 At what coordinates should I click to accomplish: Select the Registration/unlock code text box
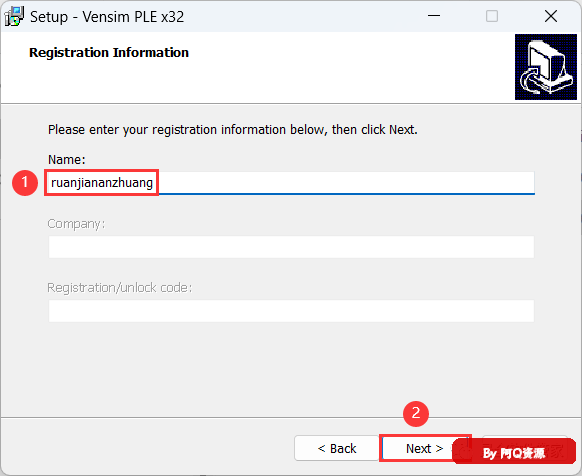coord(291,311)
